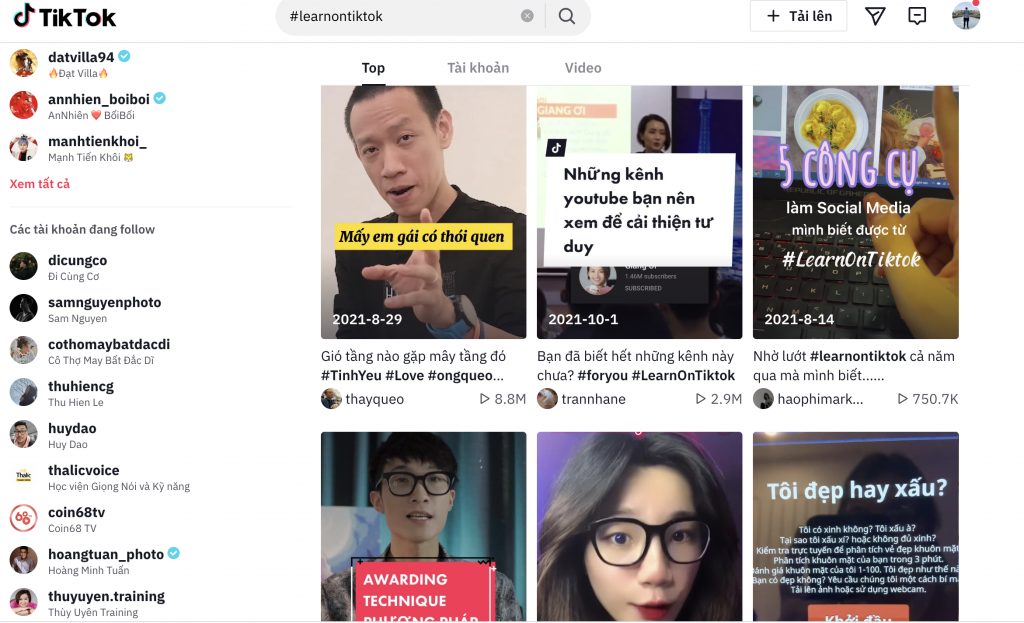Click the magnifying glass search icon
Image resolution: width=1024 pixels, height=623 pixels.
(x=567, y=16)
